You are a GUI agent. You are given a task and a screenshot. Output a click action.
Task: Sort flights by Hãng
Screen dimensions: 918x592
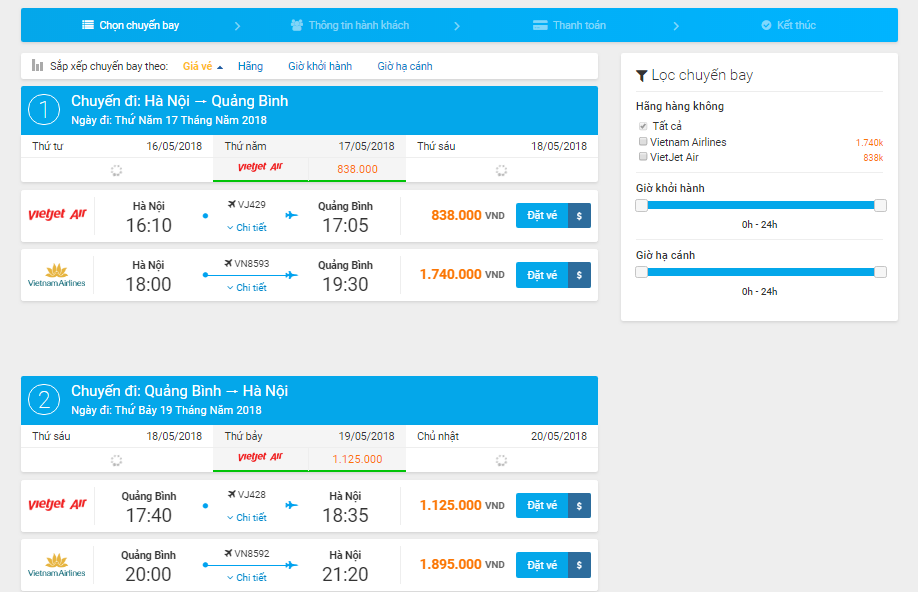pyautogui.click(x=251, y=66)
